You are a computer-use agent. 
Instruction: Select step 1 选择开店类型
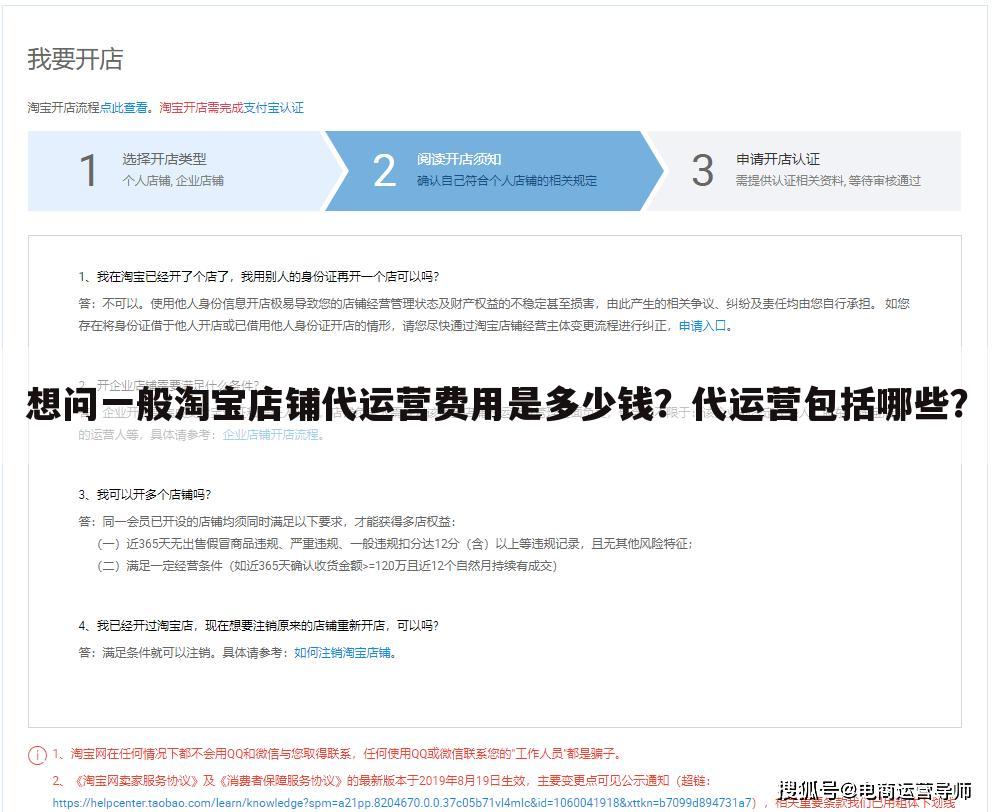click(175, 170)
